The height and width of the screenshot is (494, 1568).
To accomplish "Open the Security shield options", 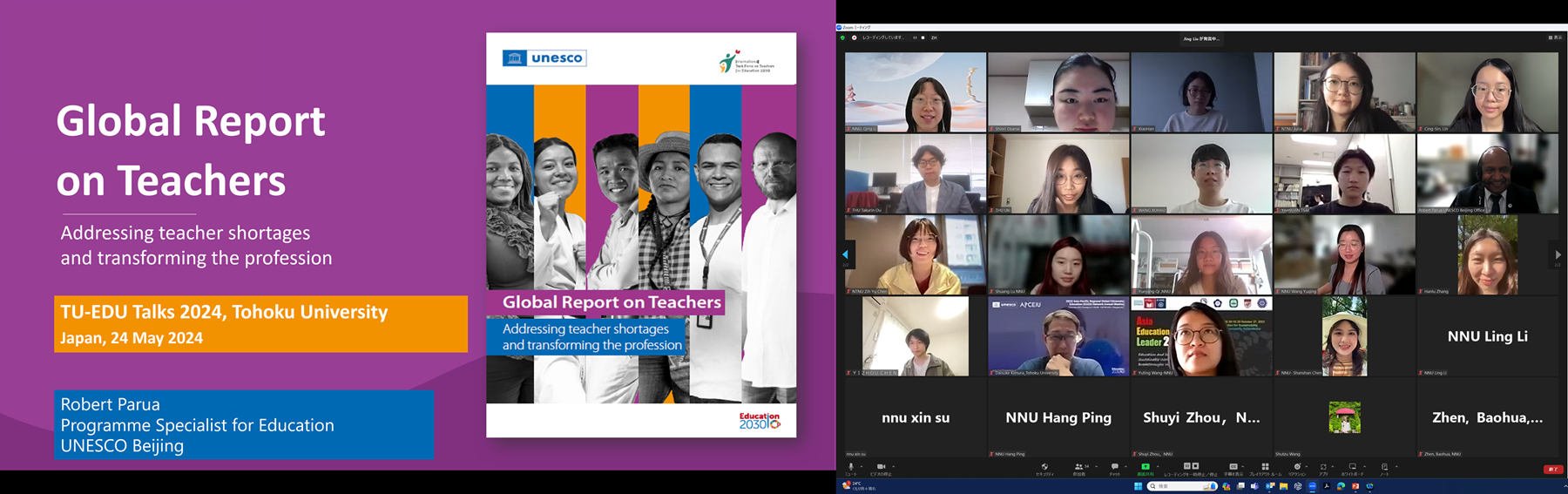I will 1044,467.
